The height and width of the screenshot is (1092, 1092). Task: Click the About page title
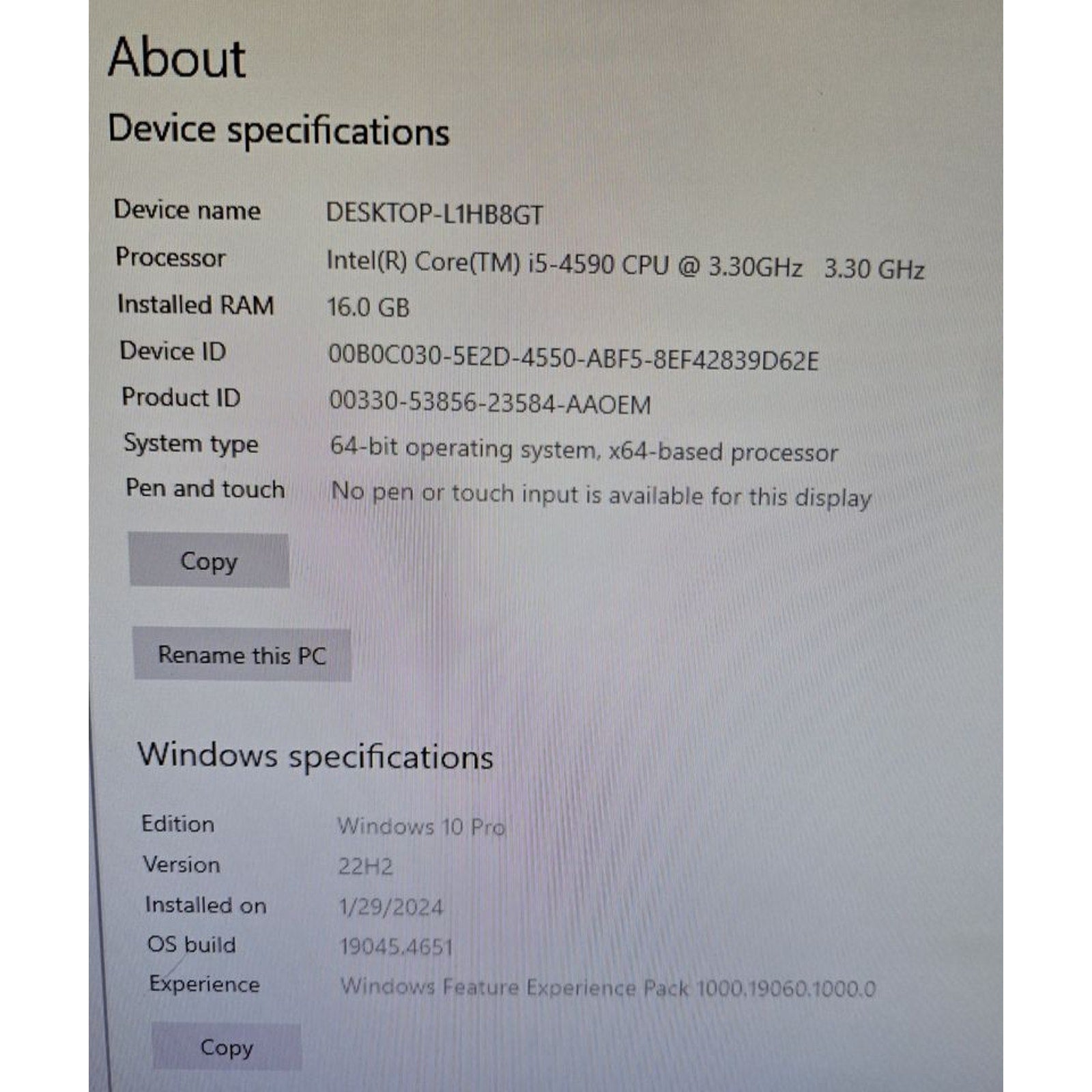pyautogui.click(x=177, y=58)
